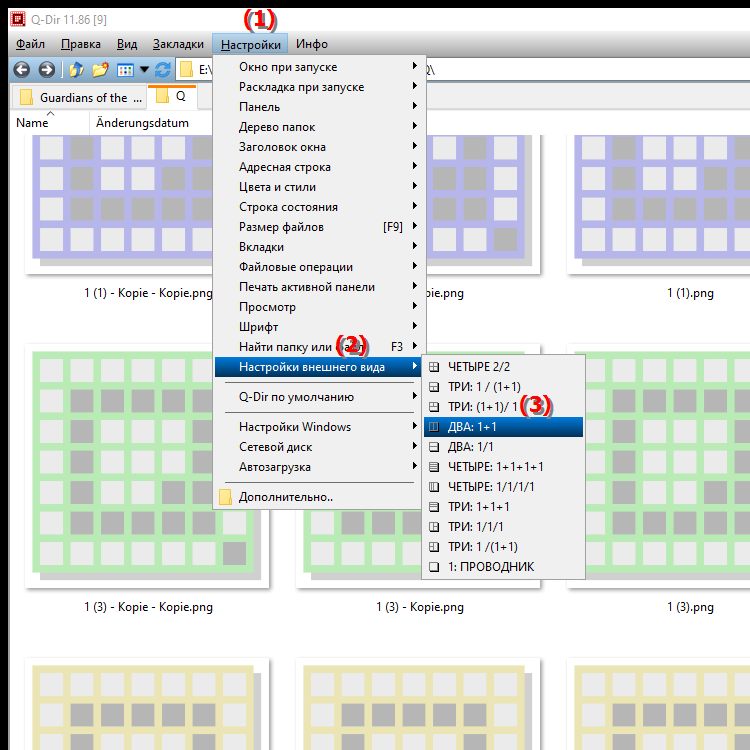Click the folder icon in the address bar
This screenshot has width=750, height=750.
[x=186, y=70]
